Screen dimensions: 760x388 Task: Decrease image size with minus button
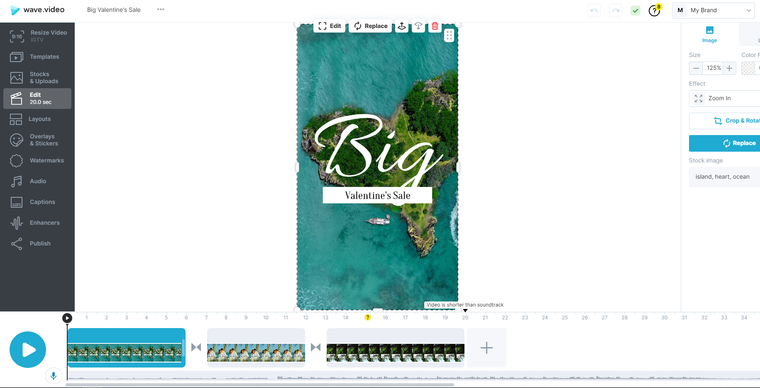click(x=696, y=68)
